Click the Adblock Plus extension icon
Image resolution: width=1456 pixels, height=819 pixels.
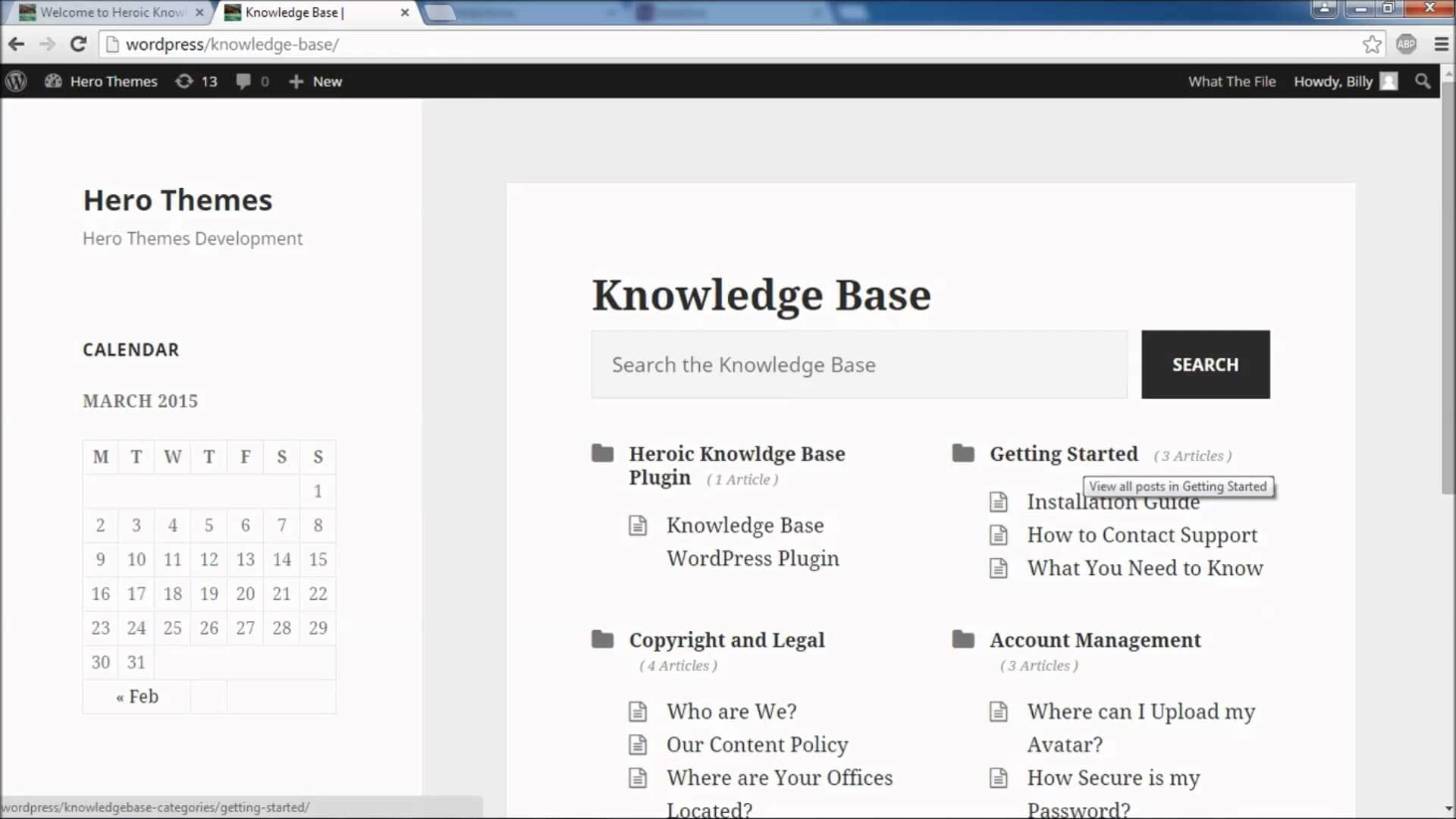pyautogui.click(x=1407, y=44)
